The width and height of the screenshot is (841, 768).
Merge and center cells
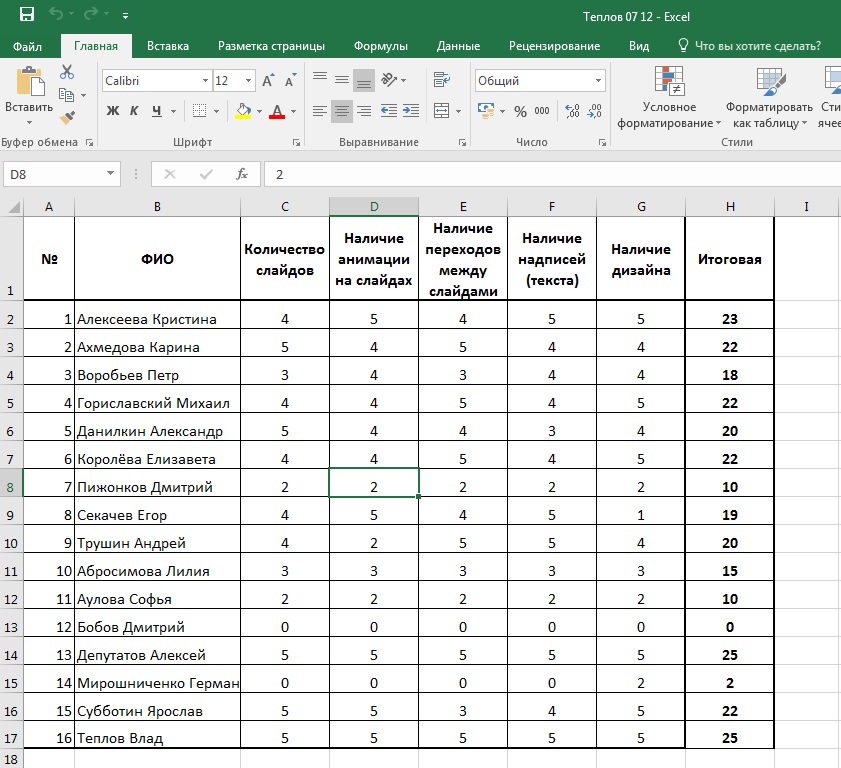(441, 111)
